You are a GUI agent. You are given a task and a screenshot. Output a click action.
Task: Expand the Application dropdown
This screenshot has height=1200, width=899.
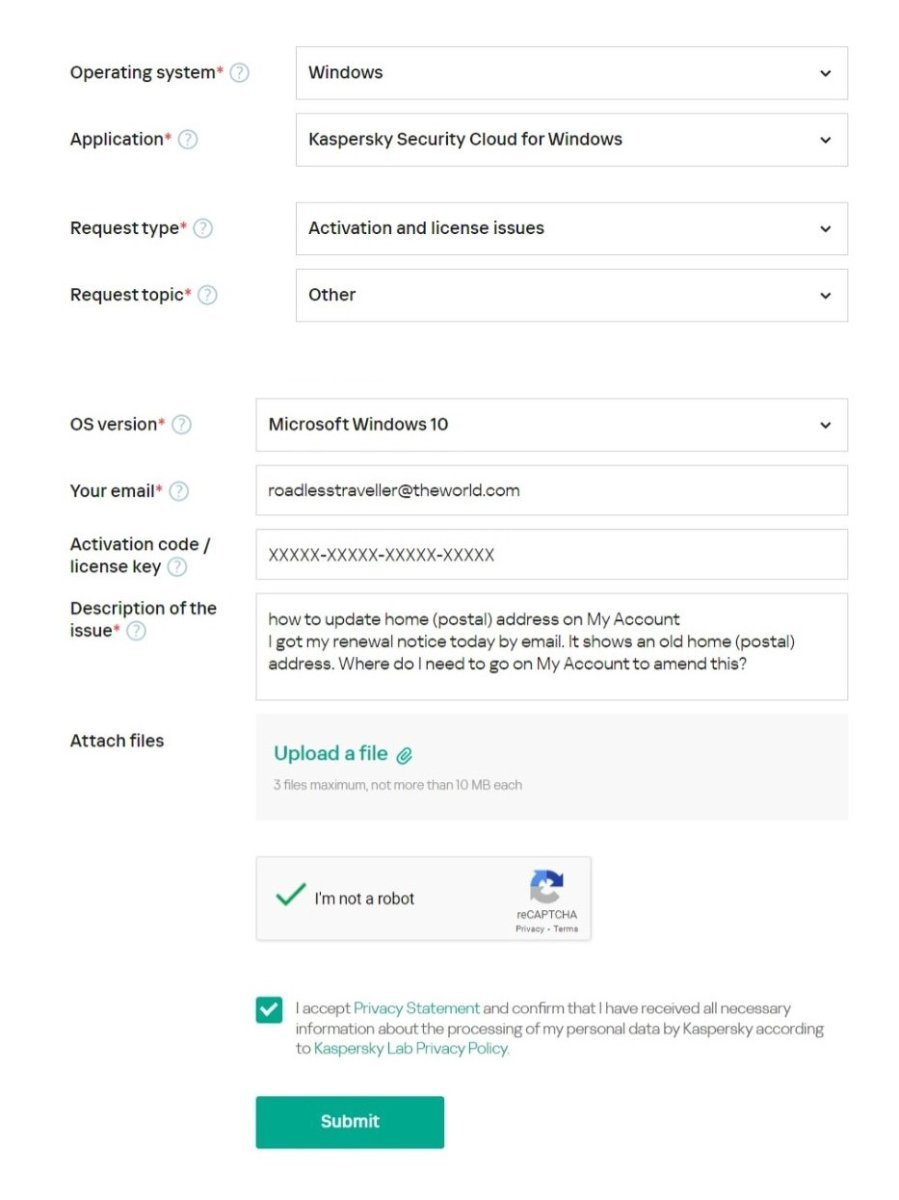571,140
